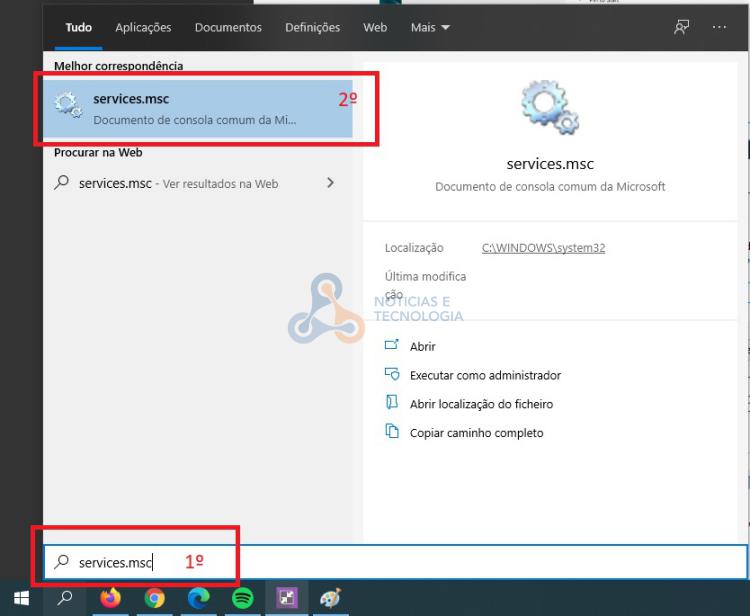Click Abrir action
The width and height of the screenshot is (750, 616).
[x=422, y=346]
